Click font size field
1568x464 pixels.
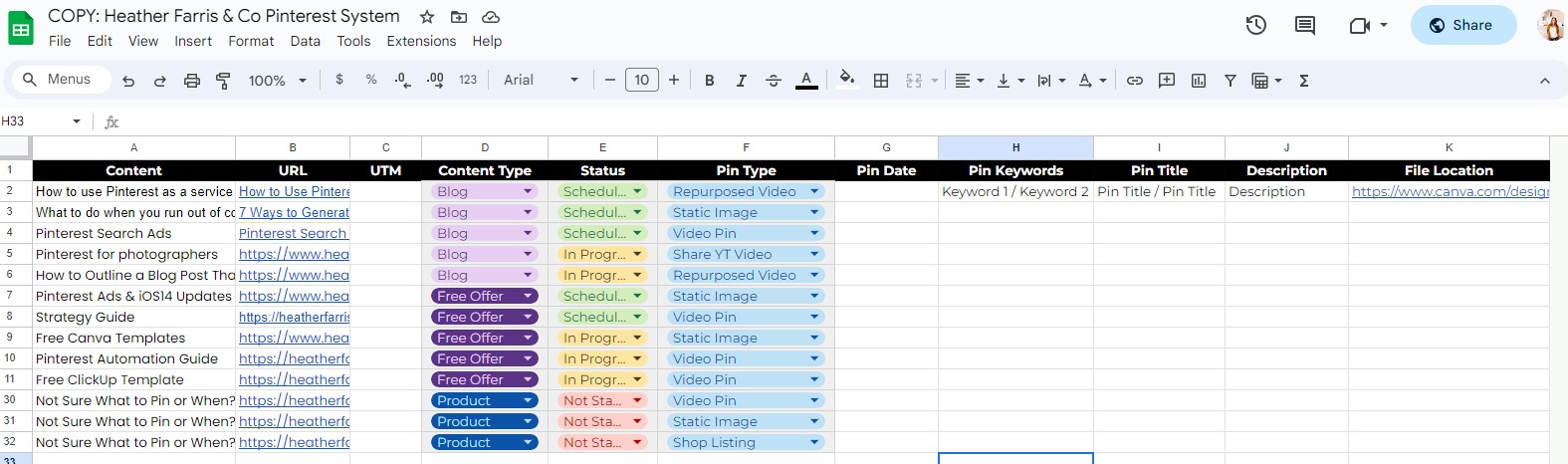pos(642,80)
